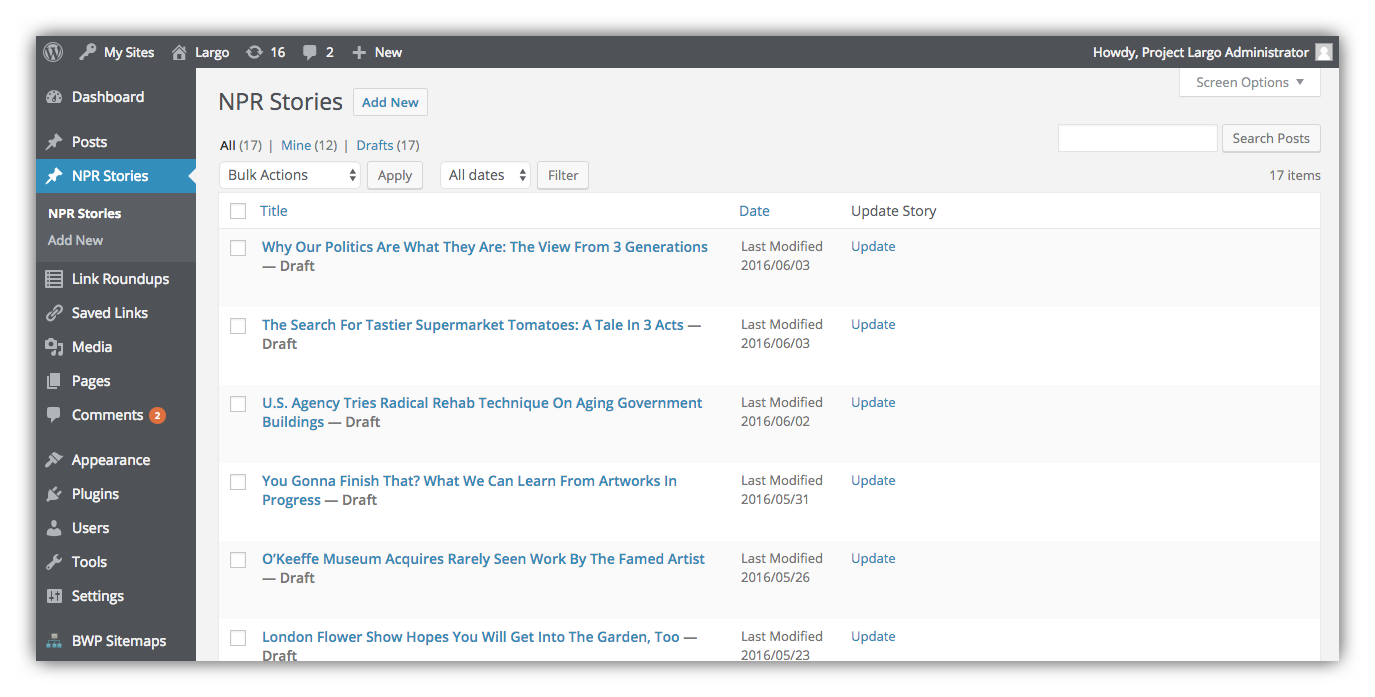Click the administrator avatar image
Image resolution: width=1375 pixels, height=697 pixels.
coord(1323,52)
